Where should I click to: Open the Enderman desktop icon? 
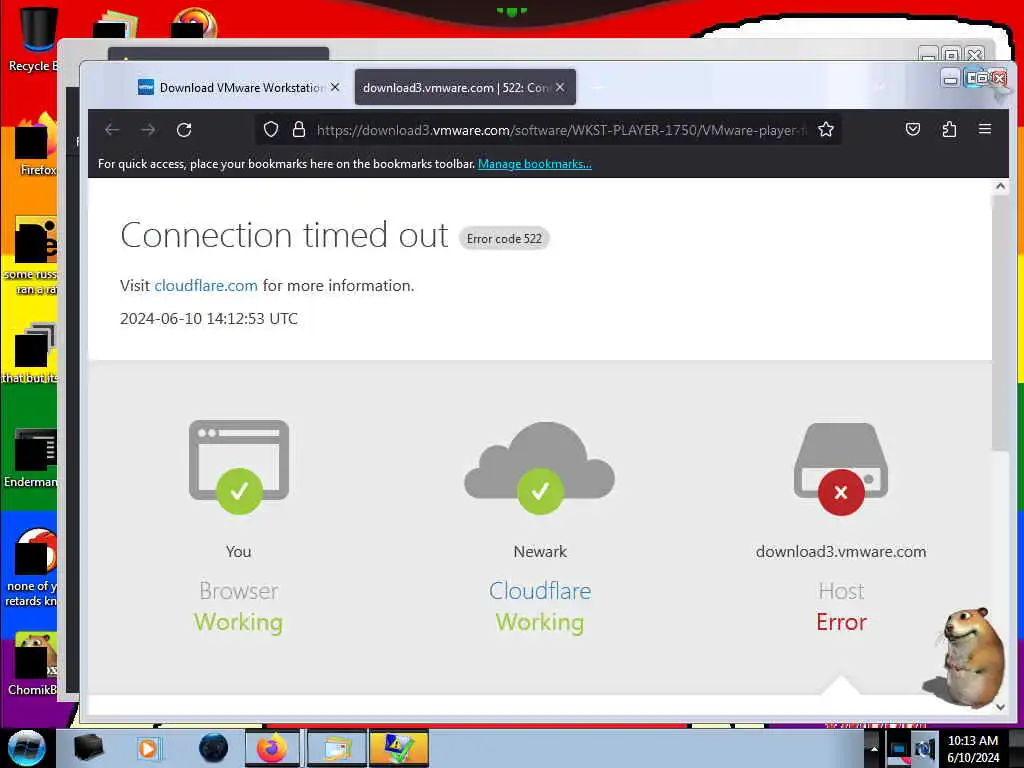click(31, 457)
